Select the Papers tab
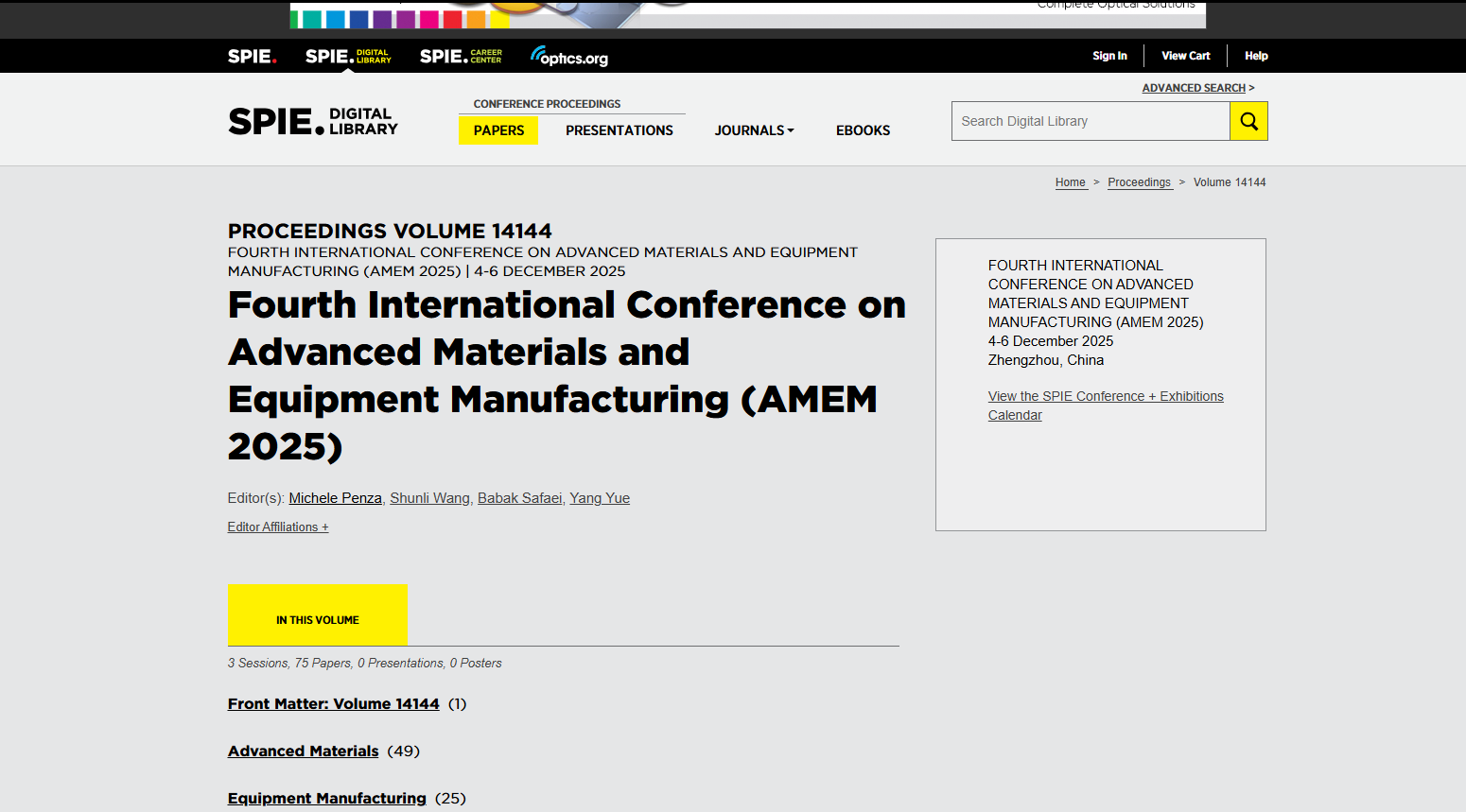Image resolution: width=1466 pixels, height=812 pixels. [x=498, y=130]
